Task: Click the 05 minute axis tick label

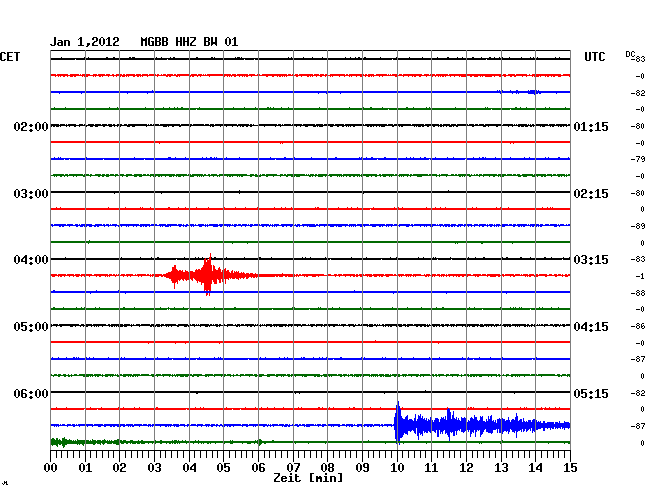Action: pyautogui.click(x=223, y=468)
